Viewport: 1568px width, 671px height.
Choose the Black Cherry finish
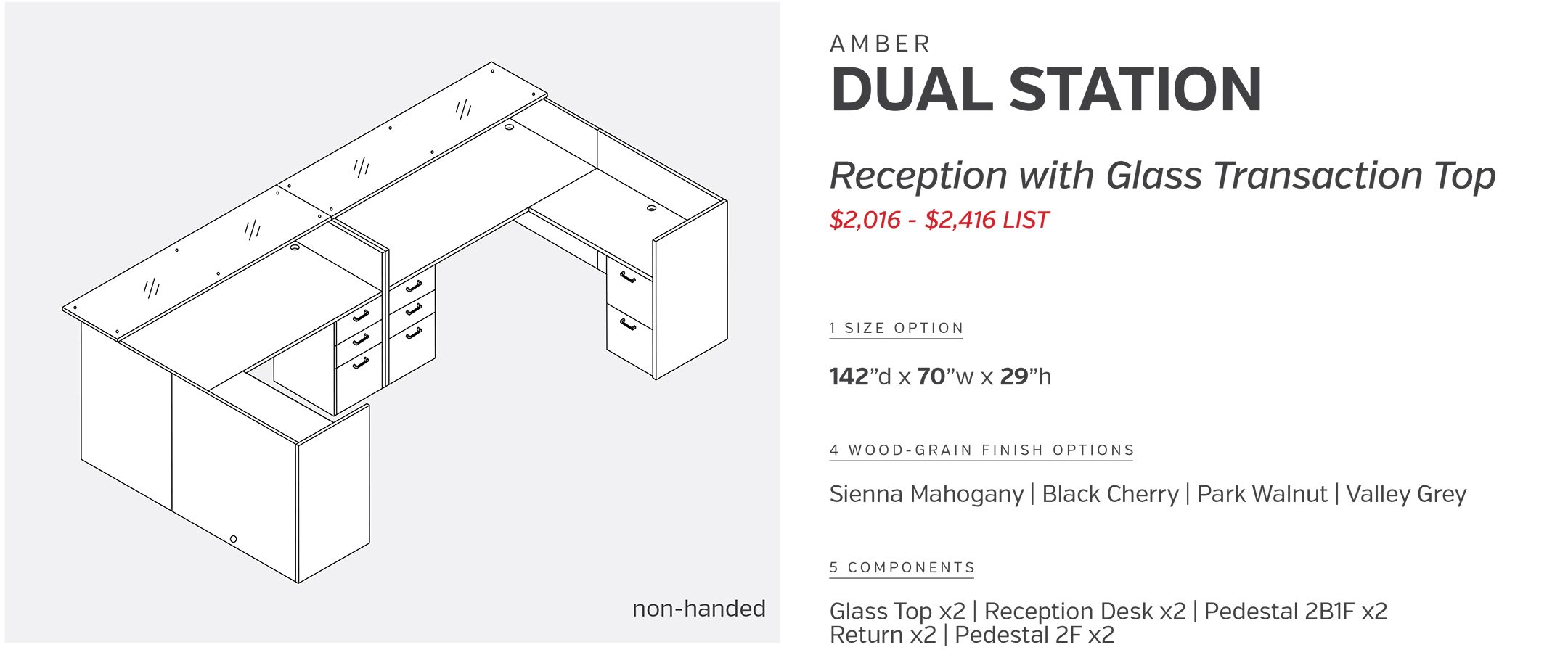pos(1110,494)
